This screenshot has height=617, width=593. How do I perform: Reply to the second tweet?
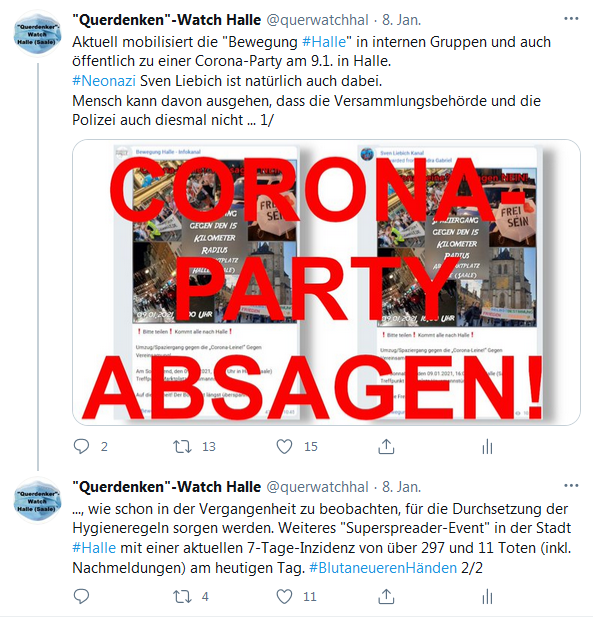(81, 597)
